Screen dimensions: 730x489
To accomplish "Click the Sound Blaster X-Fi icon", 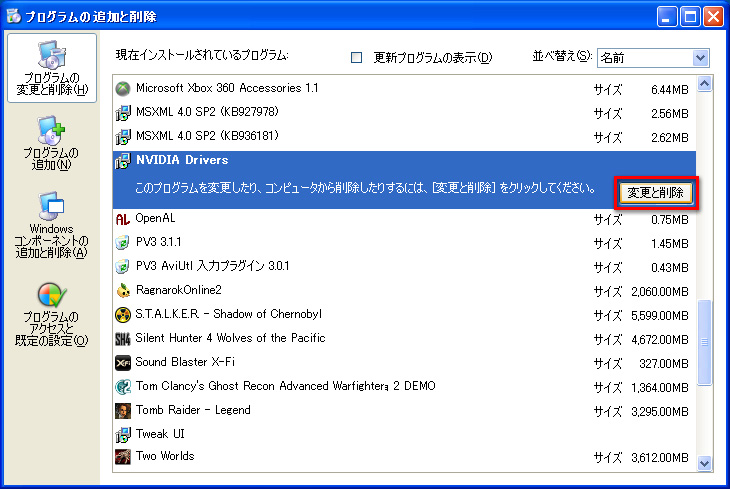I will (123, 363).
